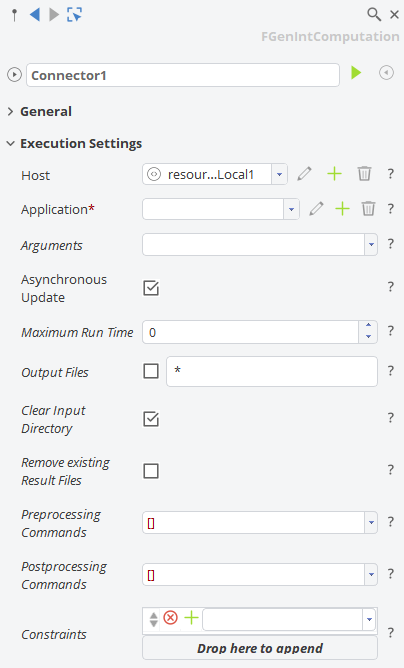This screenshot has height=668, width=404.
Task: Click the Drop here to append button
Action: (x=260, y=648)
